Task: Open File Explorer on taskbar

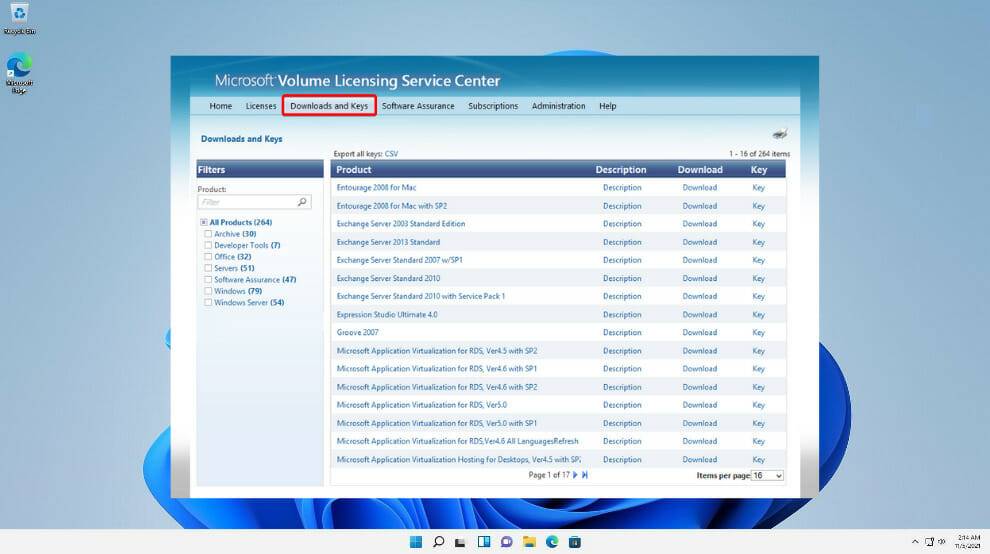Action: tap(529, 542)
